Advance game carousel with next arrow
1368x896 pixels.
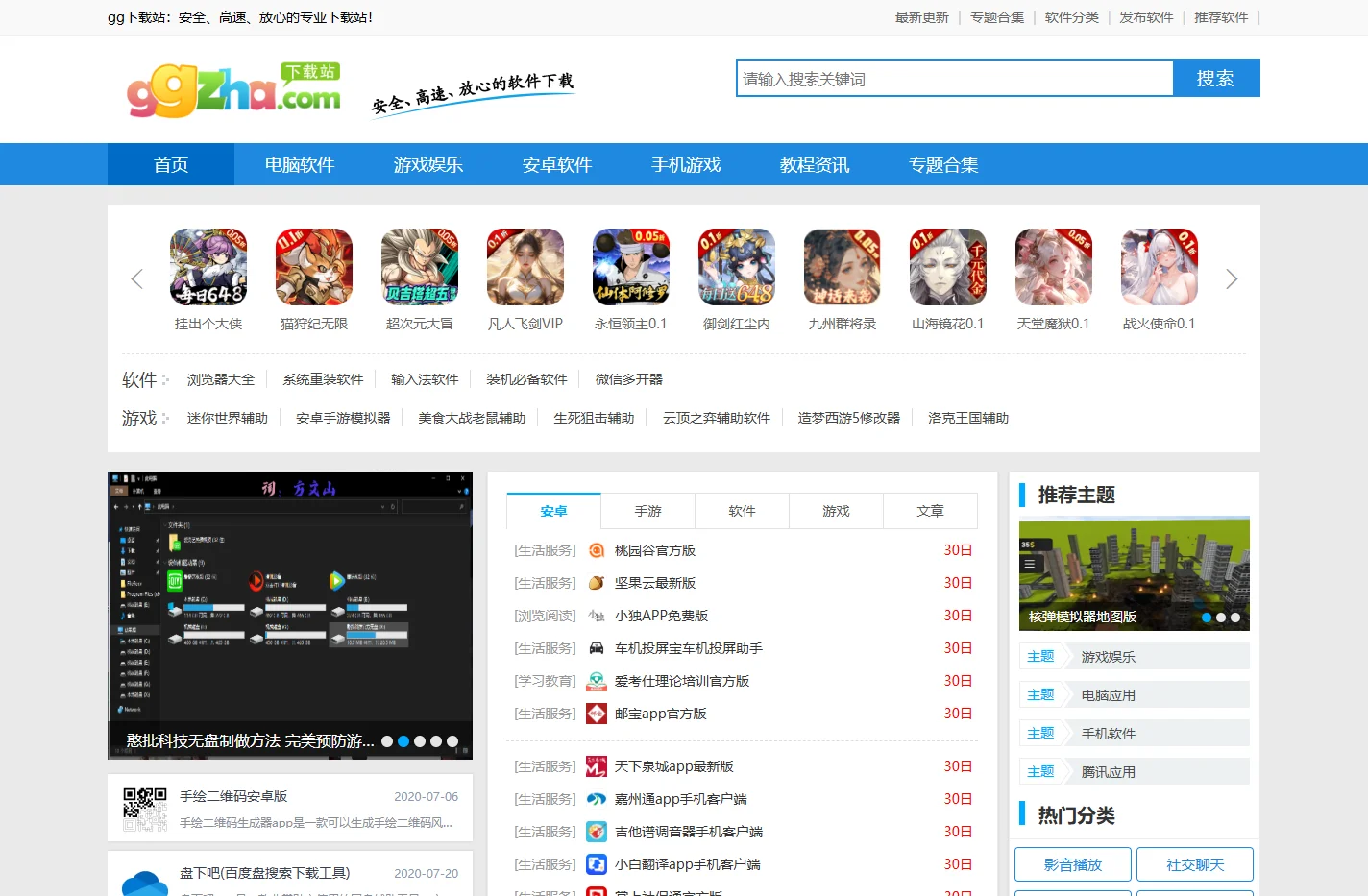(x=1232, y=279)
